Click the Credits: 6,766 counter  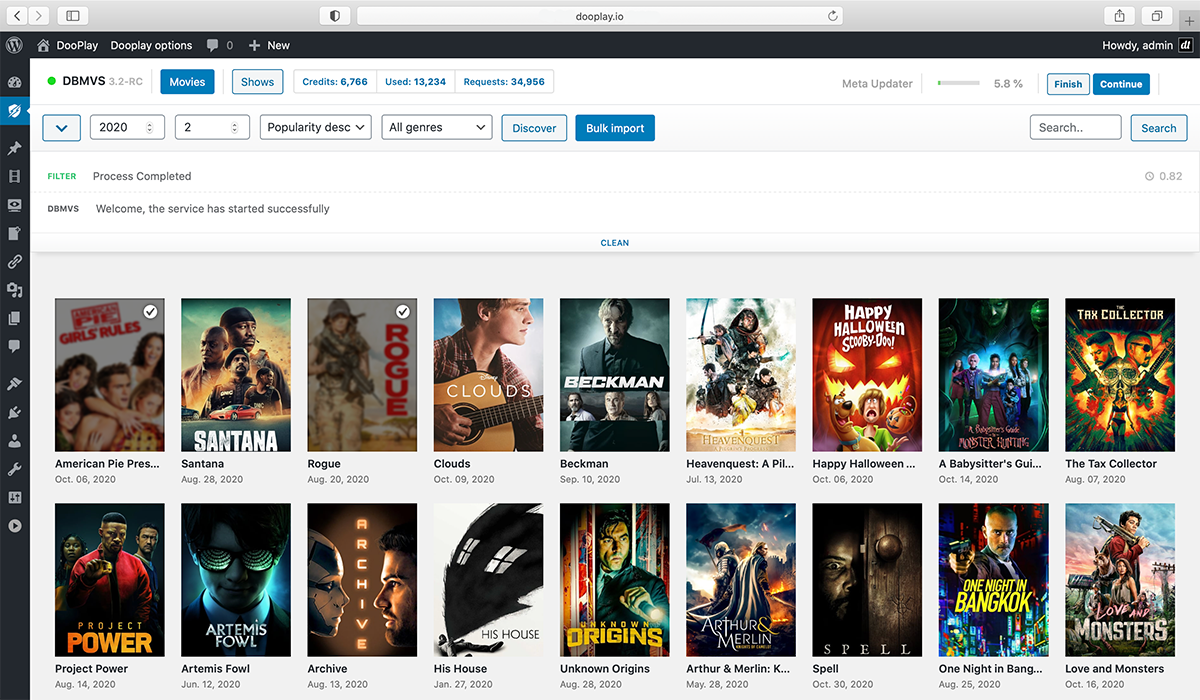click(x=335, y=82)
